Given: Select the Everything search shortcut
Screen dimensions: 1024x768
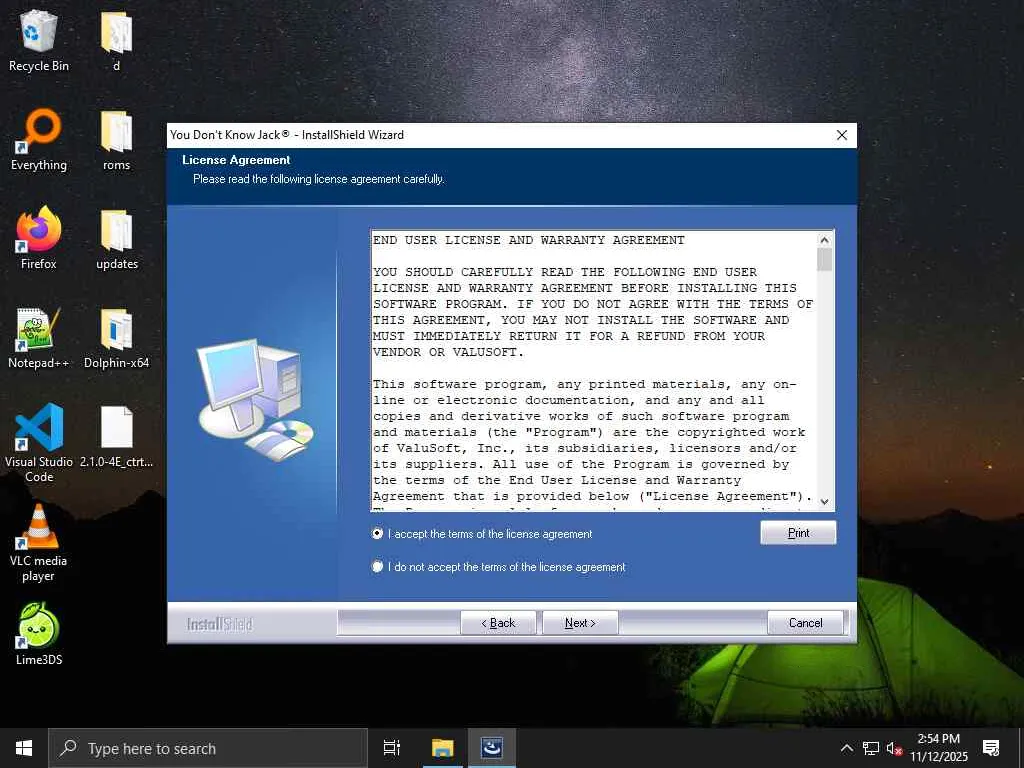Looking at the screenshot, I should 39,140.
